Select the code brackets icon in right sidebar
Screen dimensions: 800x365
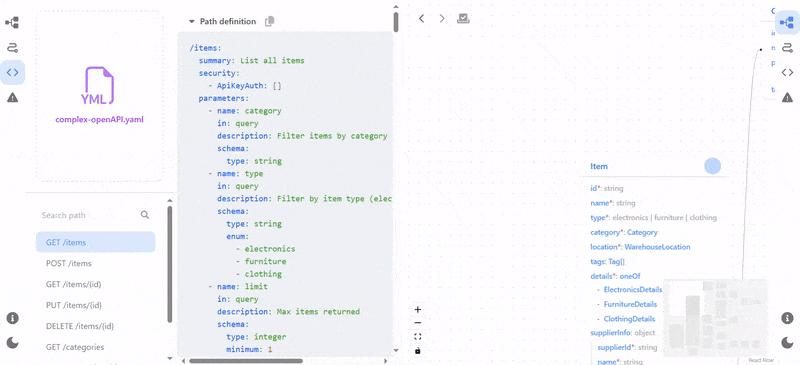pyautogui.click(x=787, y=72)
